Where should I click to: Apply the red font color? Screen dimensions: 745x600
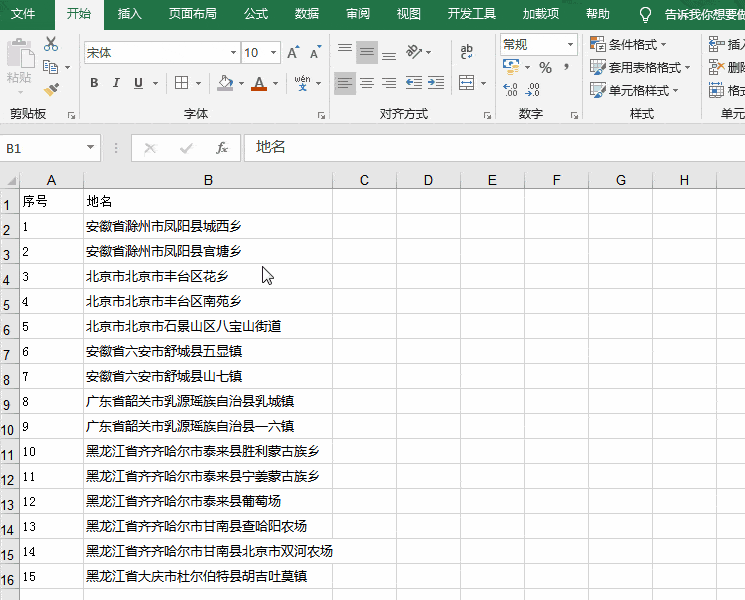coord(259,83)
